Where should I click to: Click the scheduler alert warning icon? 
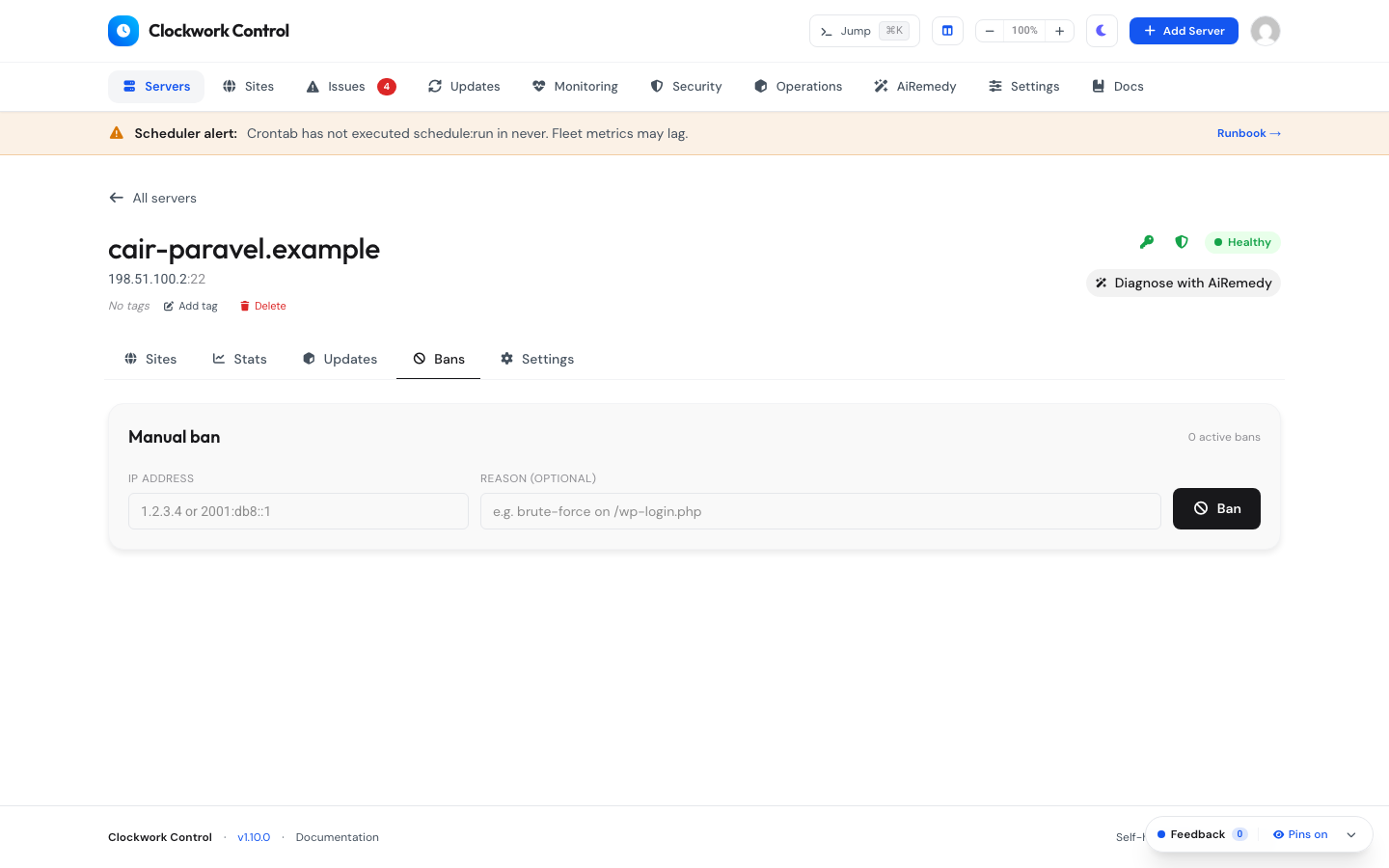tap(117, 133)
